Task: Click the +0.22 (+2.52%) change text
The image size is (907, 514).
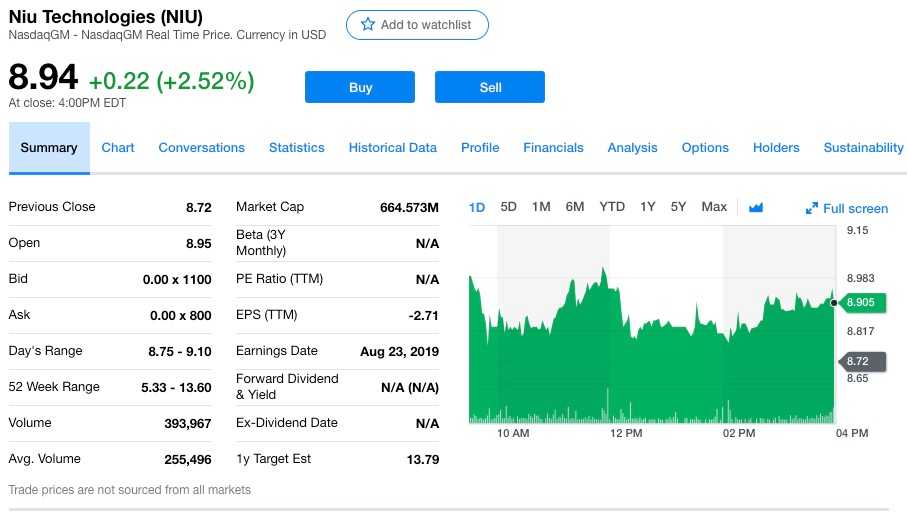Action: click(x=171, y=81)
